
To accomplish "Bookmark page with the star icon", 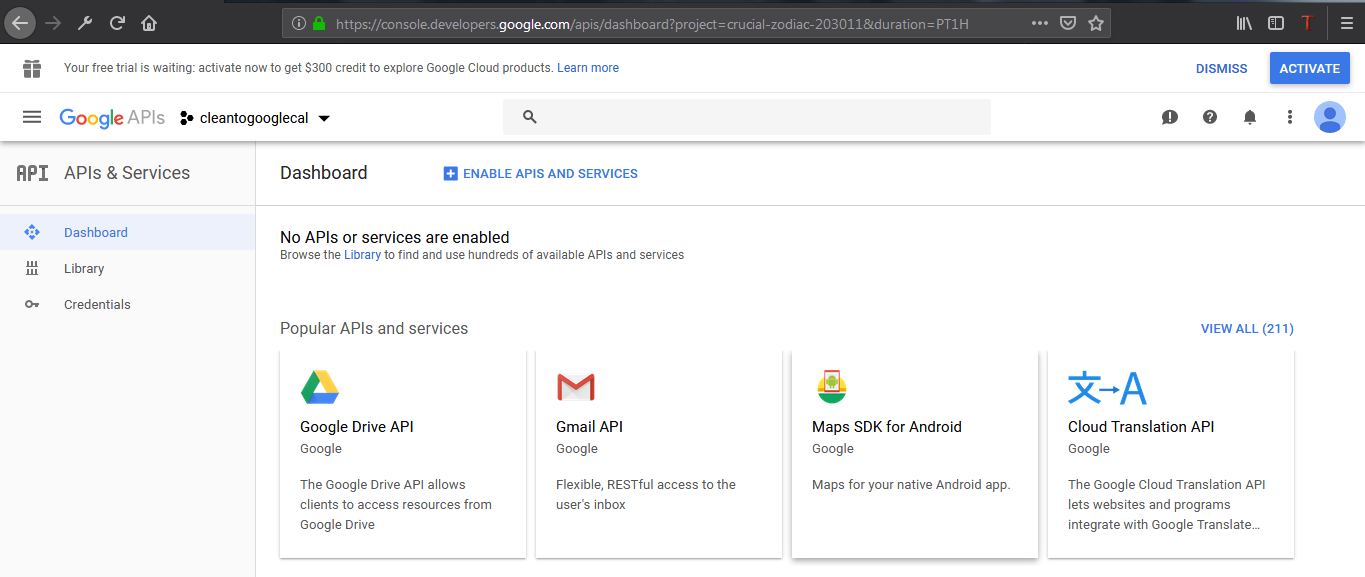I will (1096, 22).
